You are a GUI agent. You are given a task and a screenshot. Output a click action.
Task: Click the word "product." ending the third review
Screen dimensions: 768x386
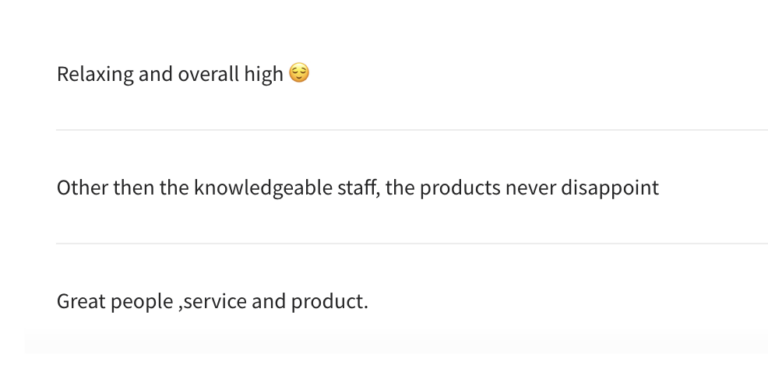[330, 301]
